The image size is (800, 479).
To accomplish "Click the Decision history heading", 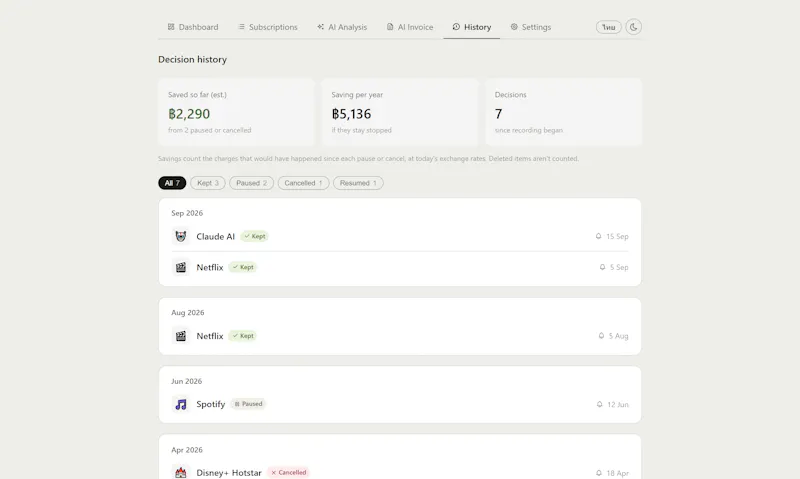I will click(192, 60).
